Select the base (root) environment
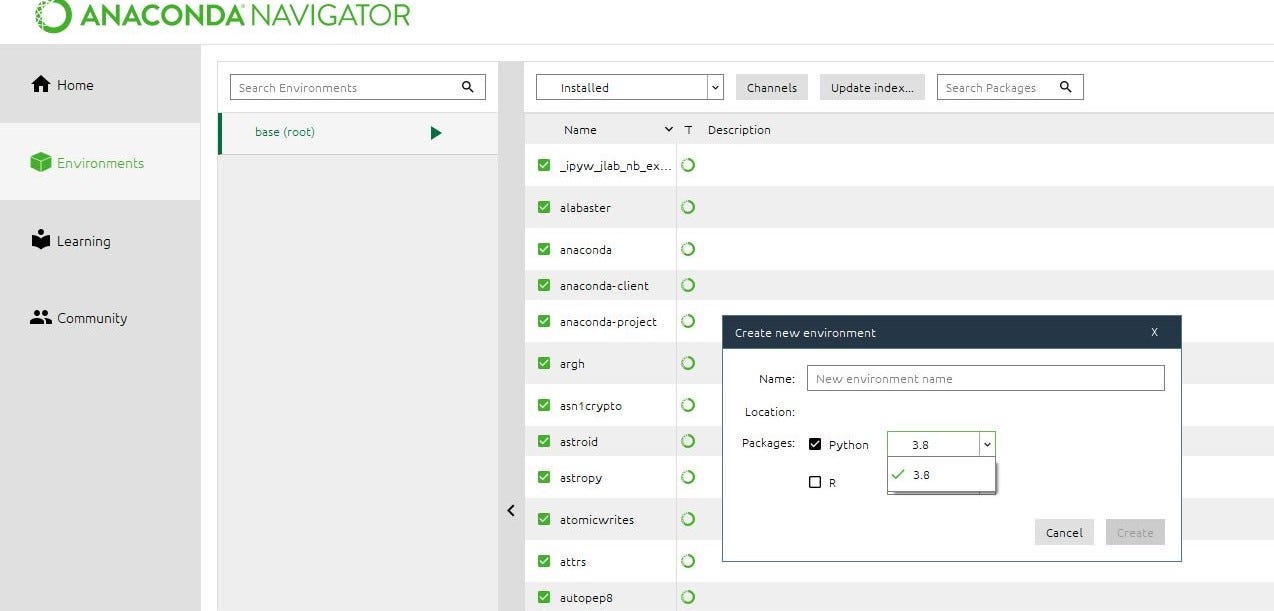1274x611 pixels. point(358,132)
